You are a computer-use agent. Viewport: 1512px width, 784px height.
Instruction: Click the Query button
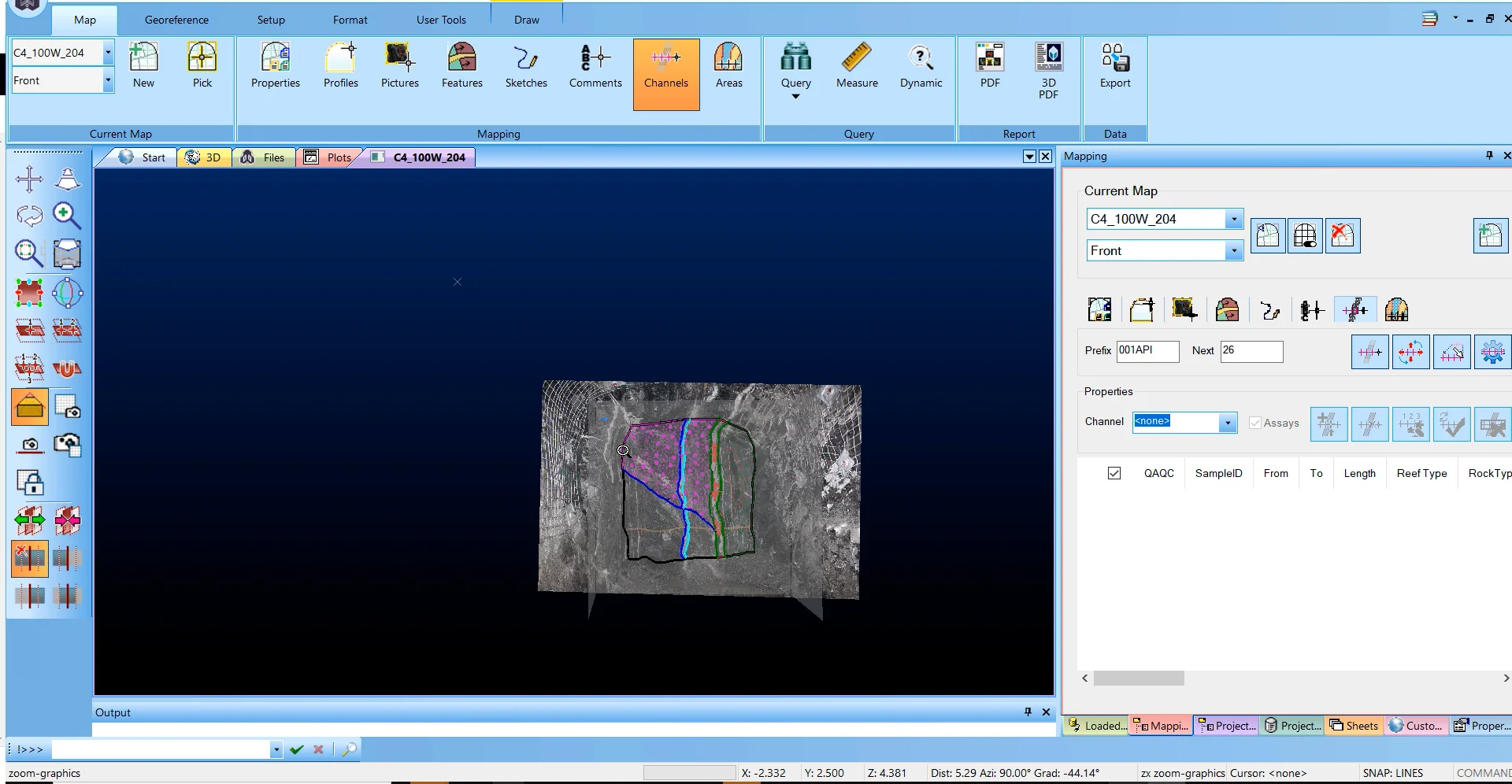[x=795, y=71]
